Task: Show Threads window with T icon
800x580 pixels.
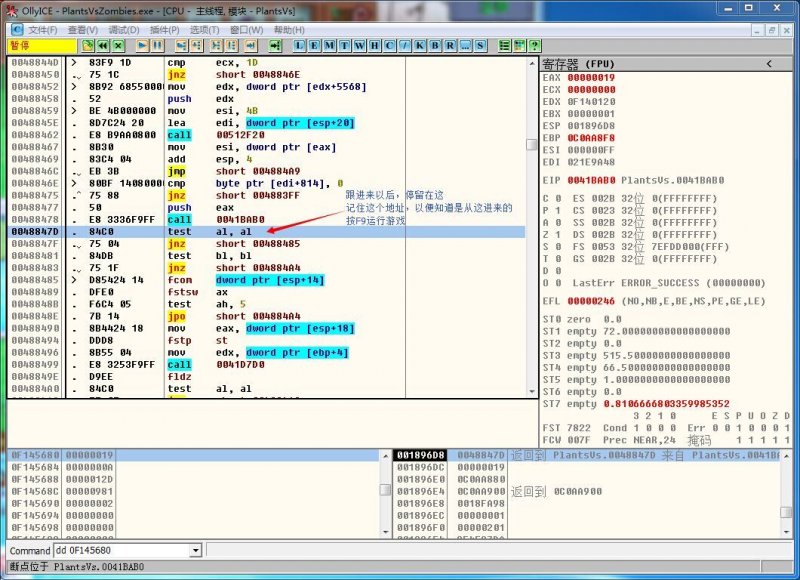Action: 344,46
